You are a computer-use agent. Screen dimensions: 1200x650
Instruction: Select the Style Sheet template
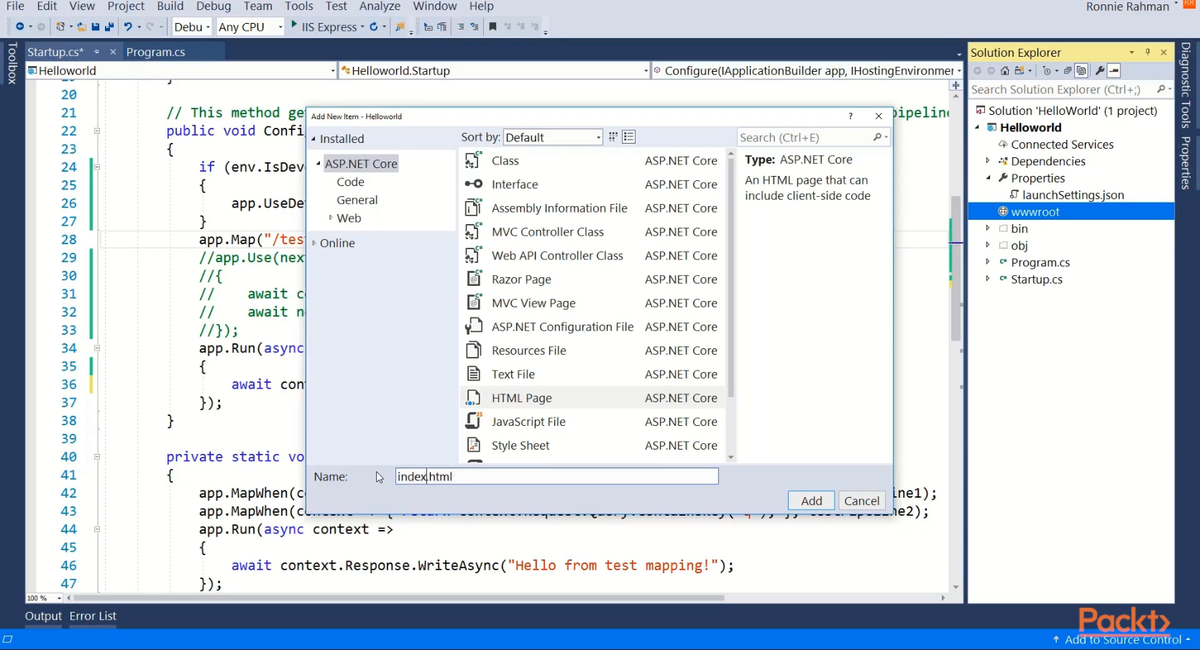pyautogui.click(x=594, y=445)
